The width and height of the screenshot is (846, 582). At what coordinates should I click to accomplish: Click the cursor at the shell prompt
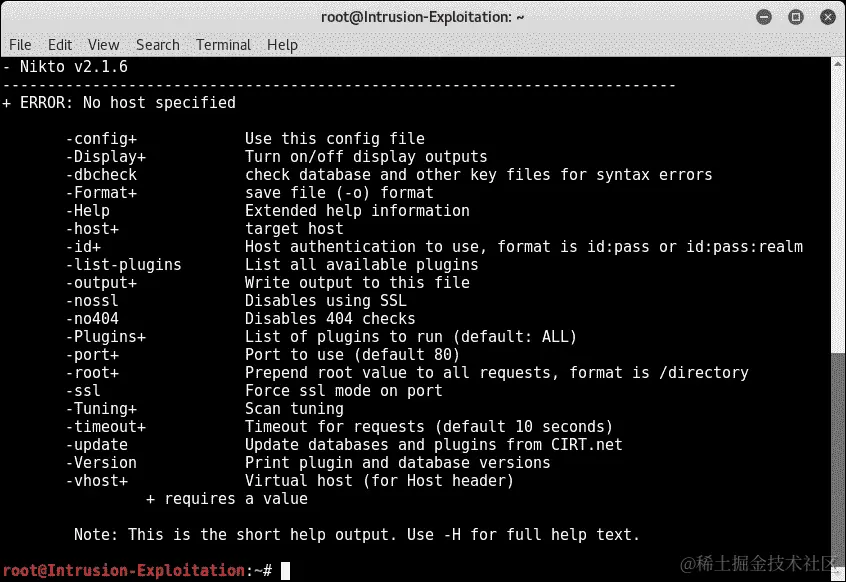pyautogui.click(x=285, y=571)
